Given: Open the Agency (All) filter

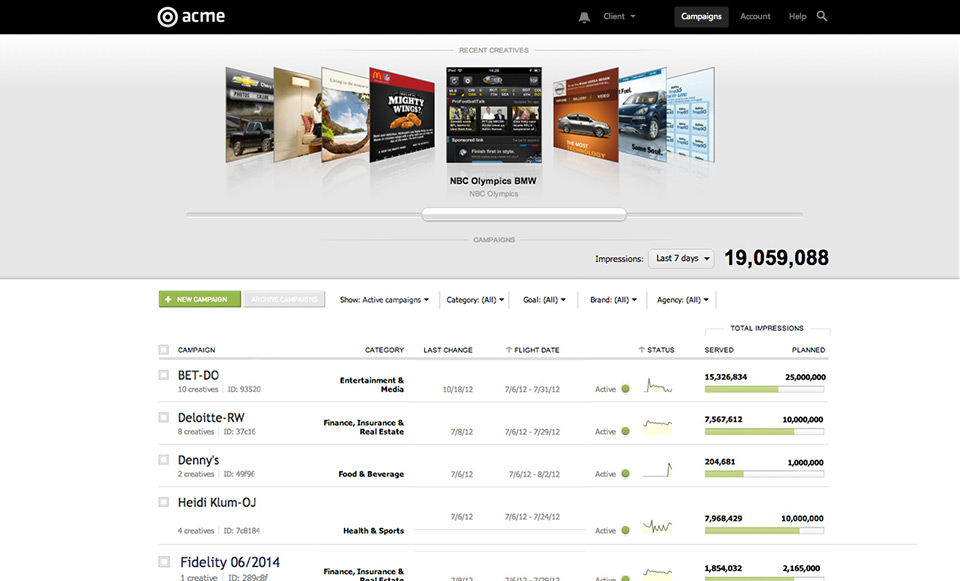Looking at the screenshot, I should click(x=682, y=299).
